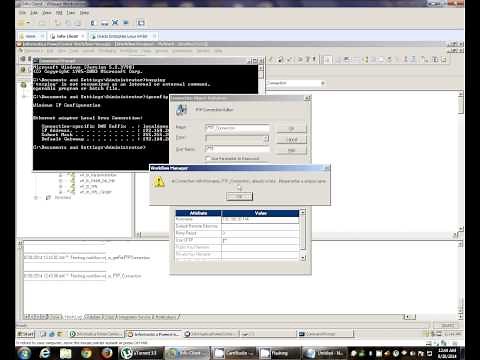The height and width of the screenshot is (360, 480).
Task: Click the connection Name input field
Action: pyautogui.click(x=237, y=128)
